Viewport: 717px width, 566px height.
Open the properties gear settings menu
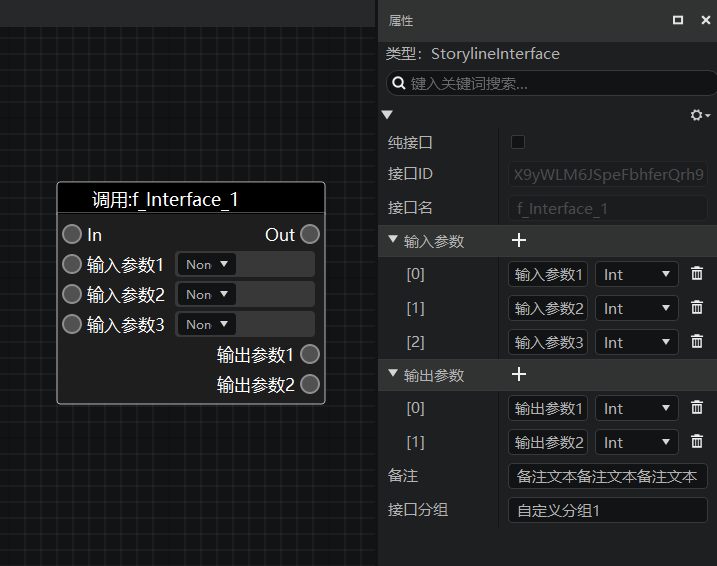click(700, 115)
